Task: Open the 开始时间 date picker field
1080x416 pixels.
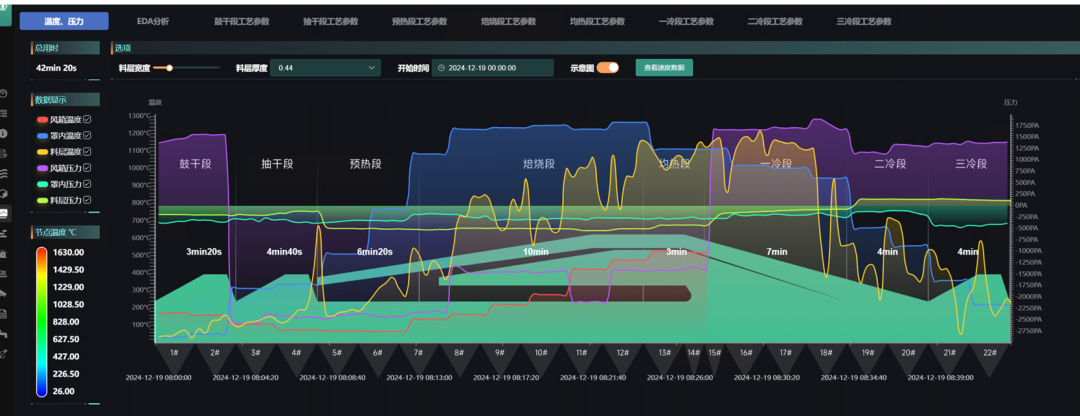Action: pyautogui.click(x=493, y=68)
